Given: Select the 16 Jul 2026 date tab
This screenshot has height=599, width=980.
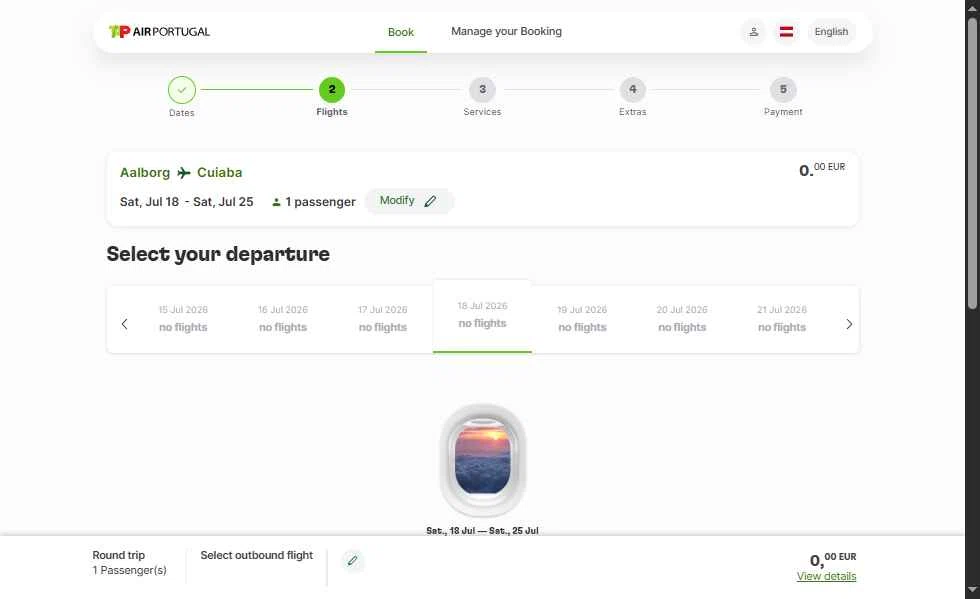Looking at the screenshot, I should [x=283, y=319].
